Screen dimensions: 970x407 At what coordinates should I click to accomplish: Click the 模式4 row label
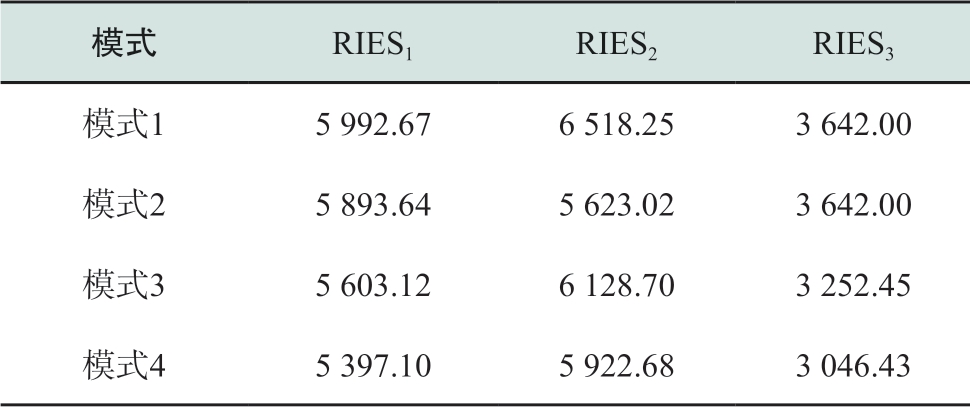pyautogui.click(x=124, y=366)
